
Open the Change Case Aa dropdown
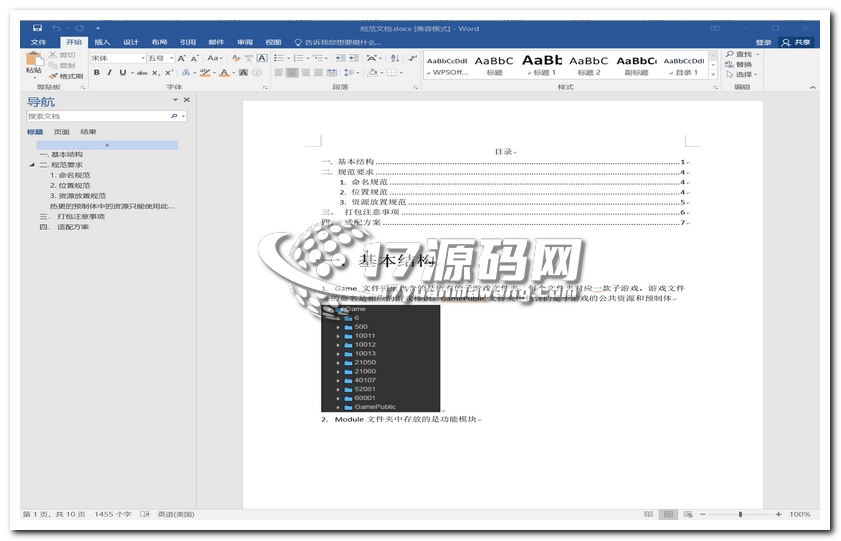coord(215,58)
